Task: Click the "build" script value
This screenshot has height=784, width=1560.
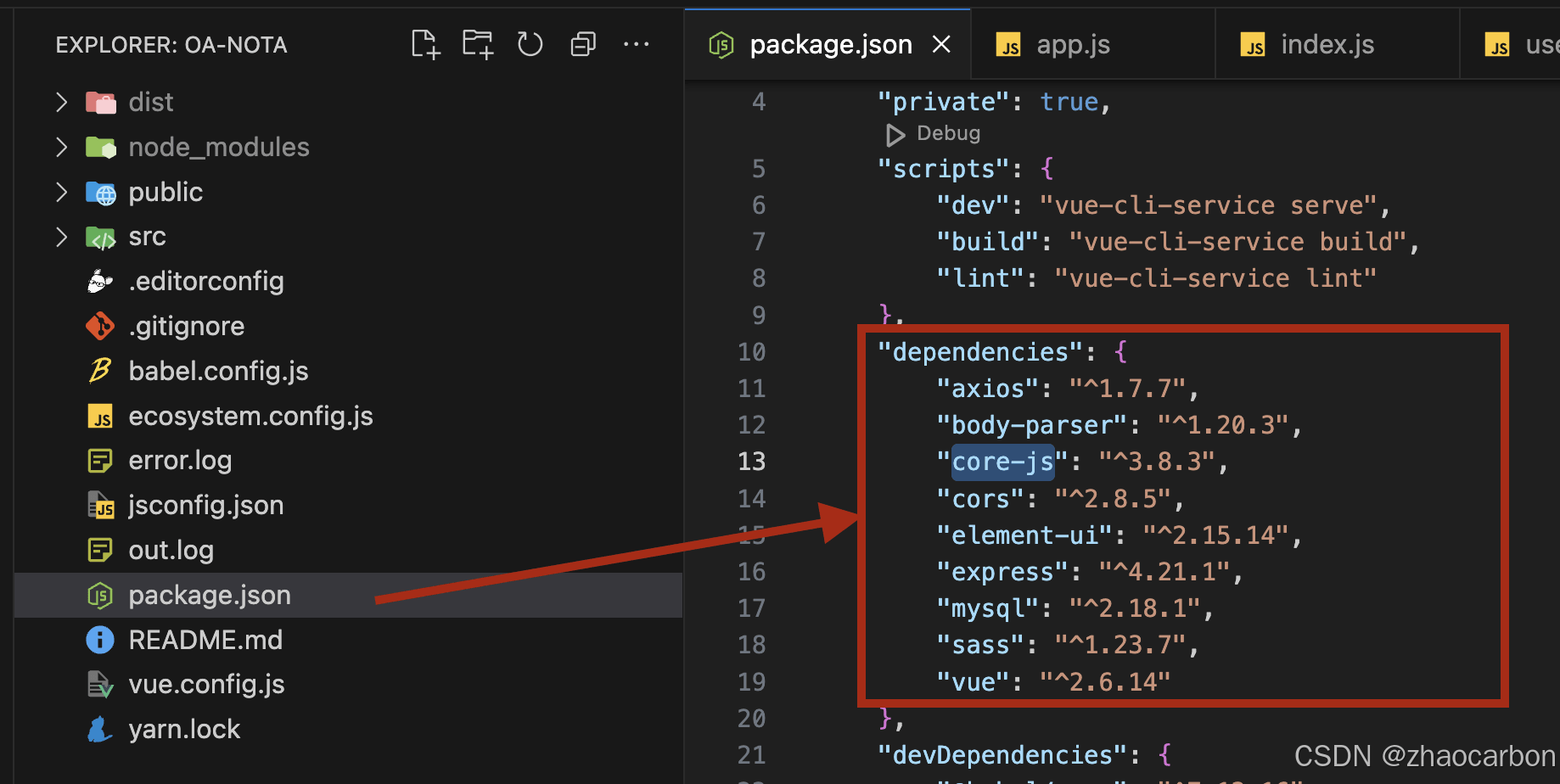Action: [1237, 242]
